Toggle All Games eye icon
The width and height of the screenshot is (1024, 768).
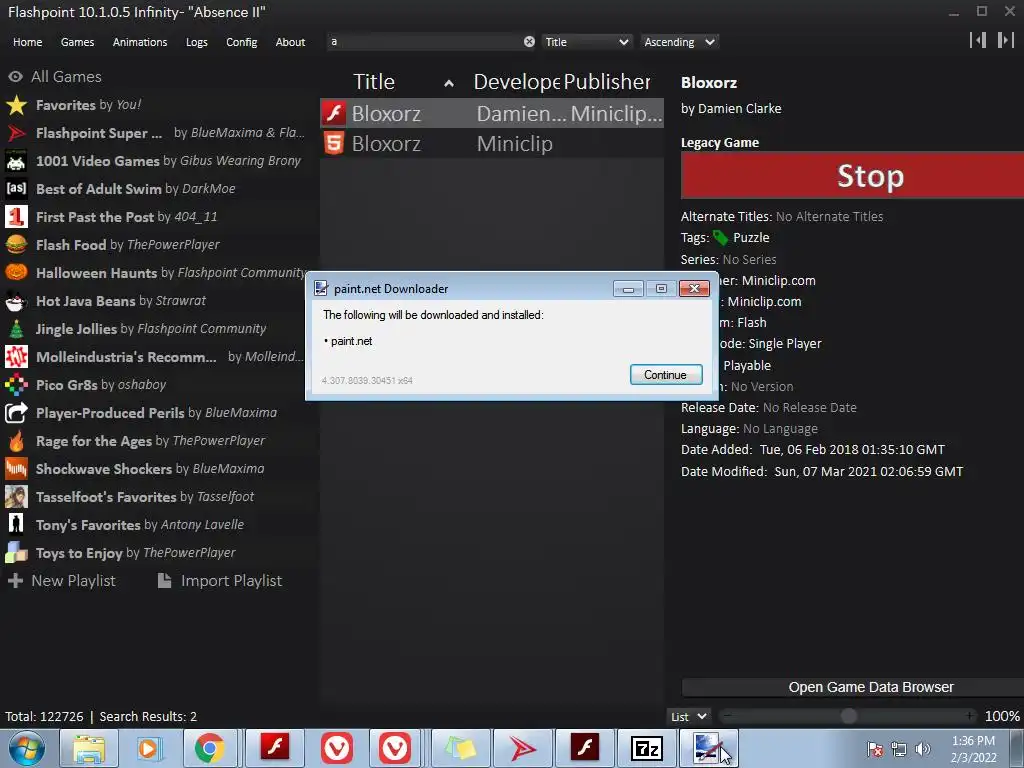[15, 77]
